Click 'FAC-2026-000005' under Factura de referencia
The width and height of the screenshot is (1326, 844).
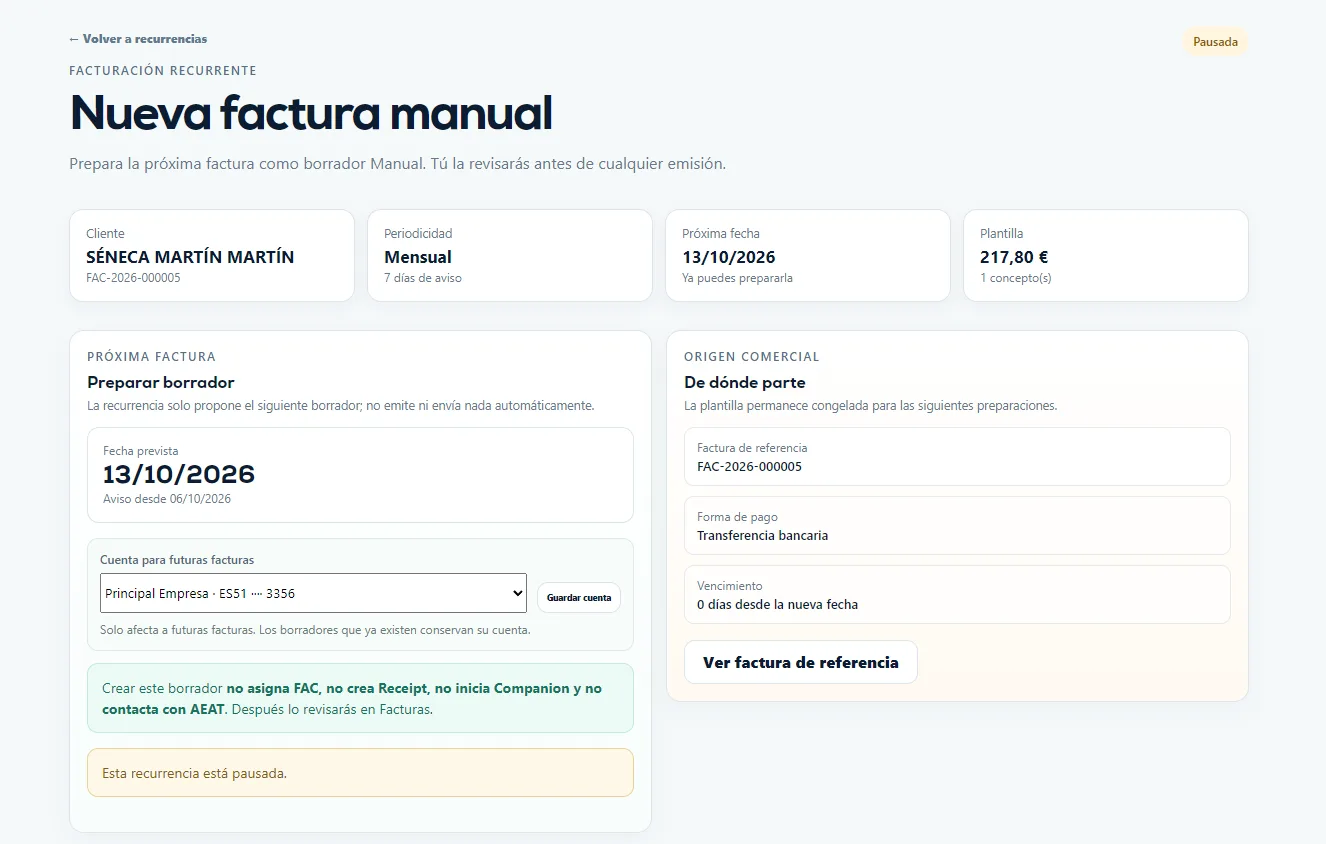[749, 467]
